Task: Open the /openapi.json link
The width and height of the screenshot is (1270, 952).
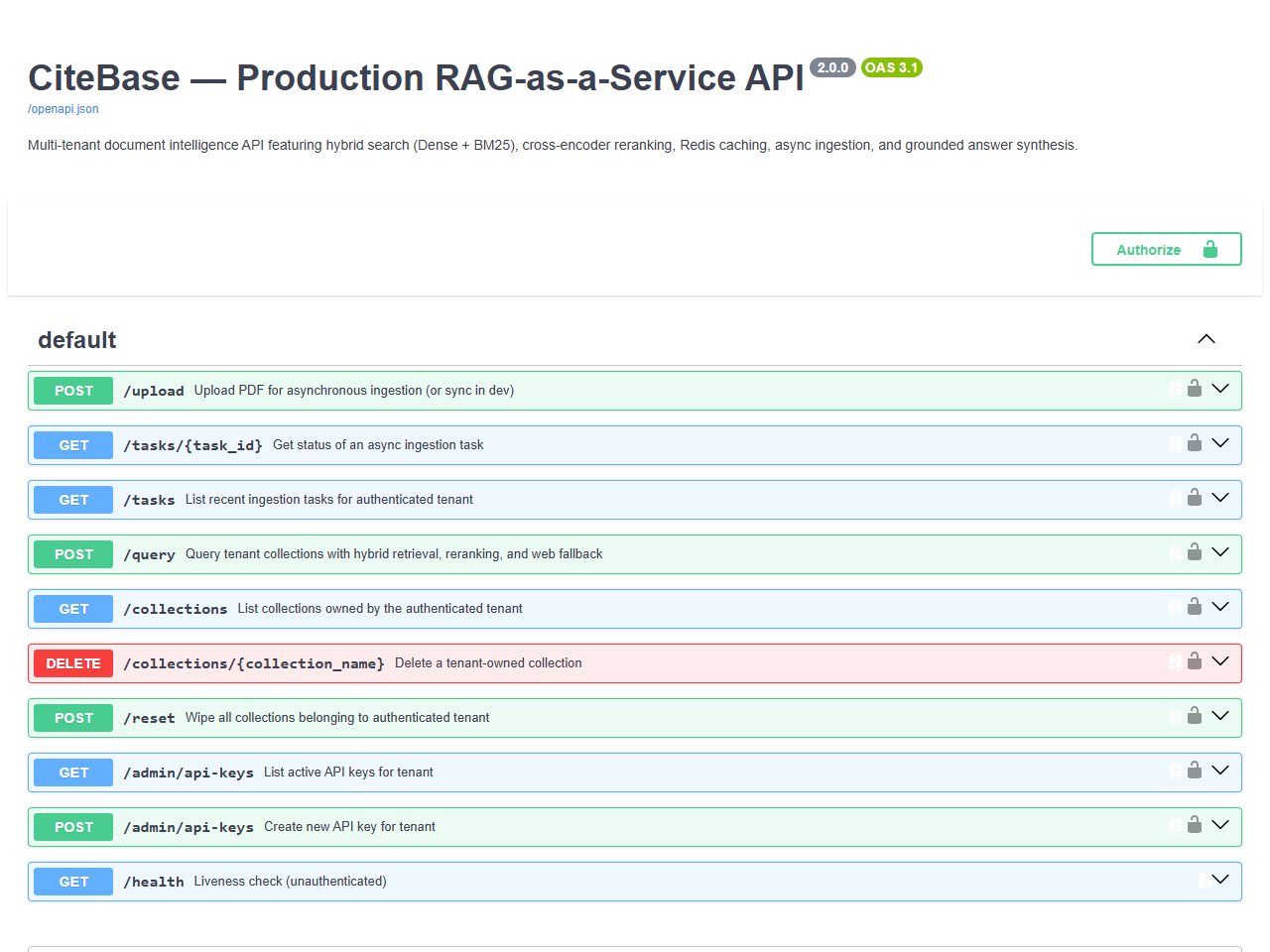Action: [63, 109]
